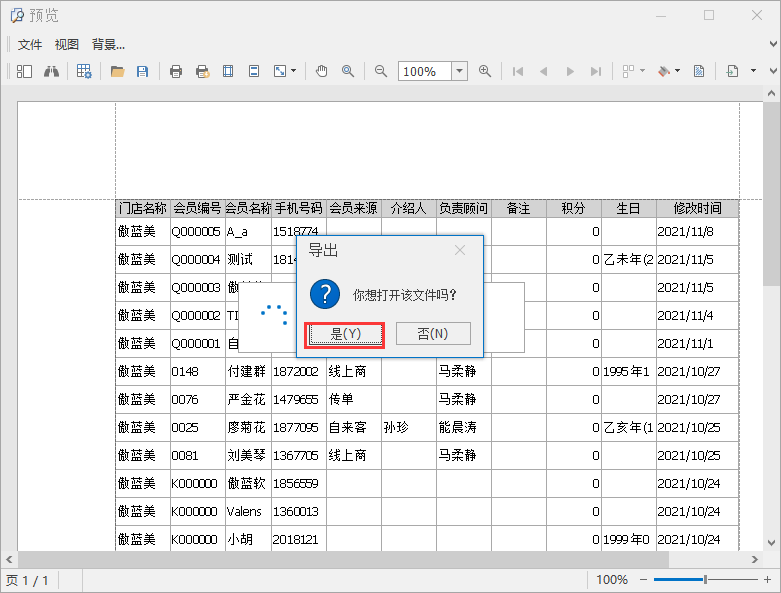The width and height of the screenshot is (781, 593).
Task: Click the 100% zoom input field
Action: [x=425, y=71]
